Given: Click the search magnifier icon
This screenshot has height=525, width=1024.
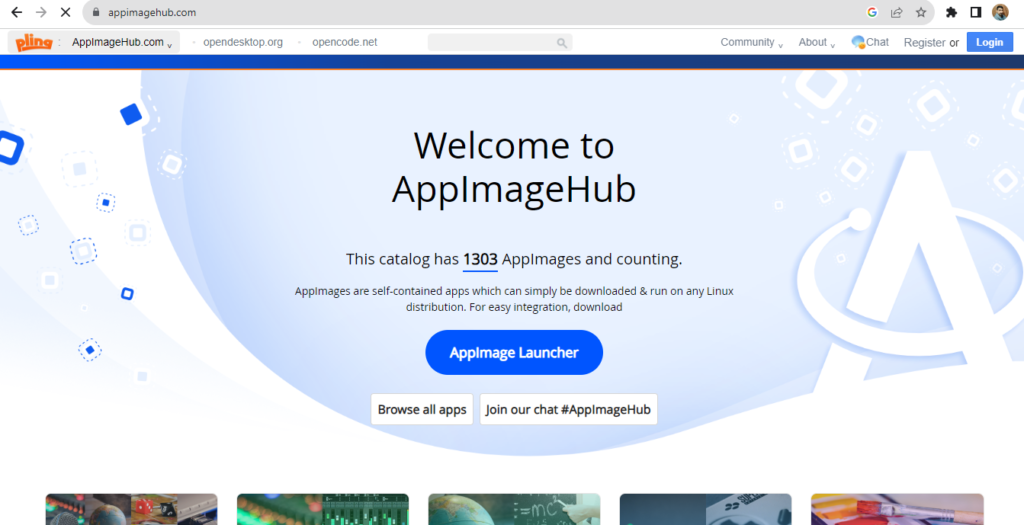Looking at the screenshot, I should 562,43.
